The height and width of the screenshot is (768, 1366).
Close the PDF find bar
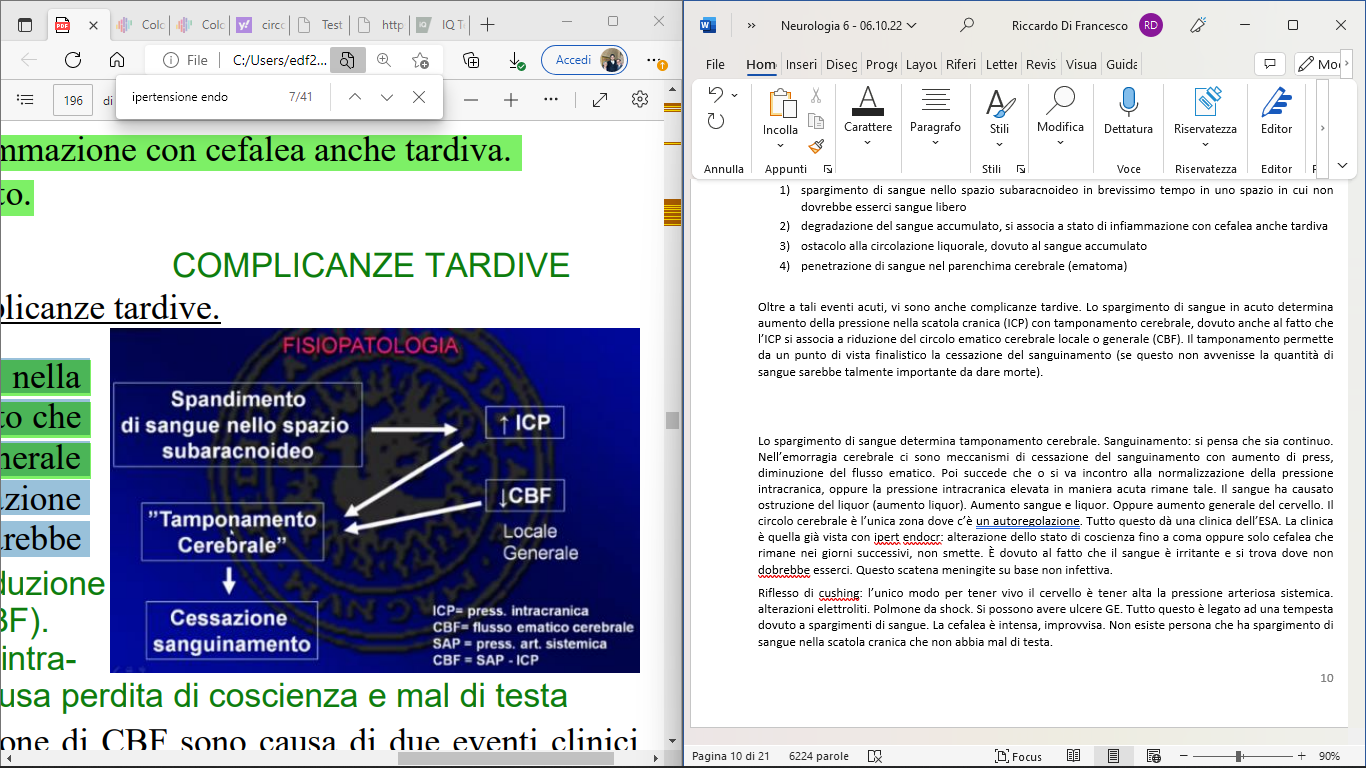[419, 97]
